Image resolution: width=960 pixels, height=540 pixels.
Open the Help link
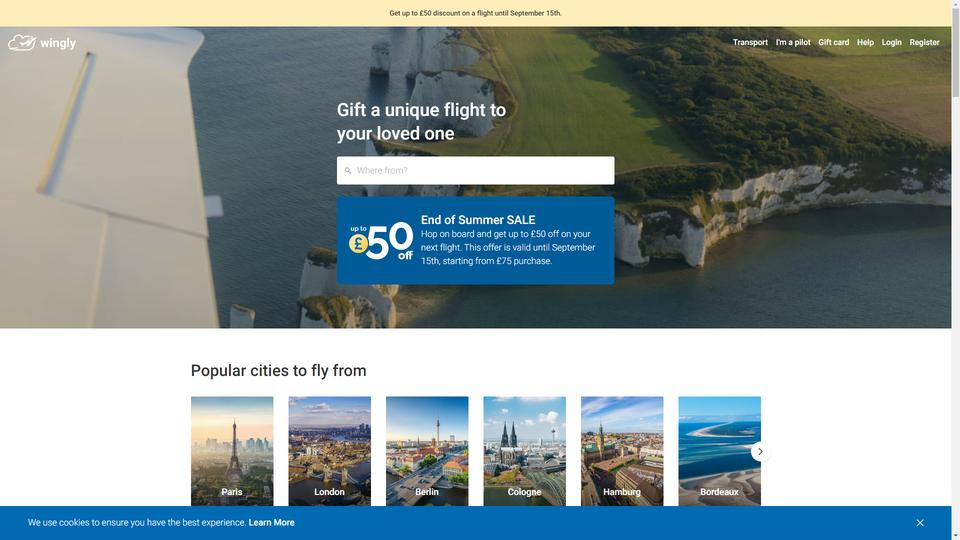[865, 42]
